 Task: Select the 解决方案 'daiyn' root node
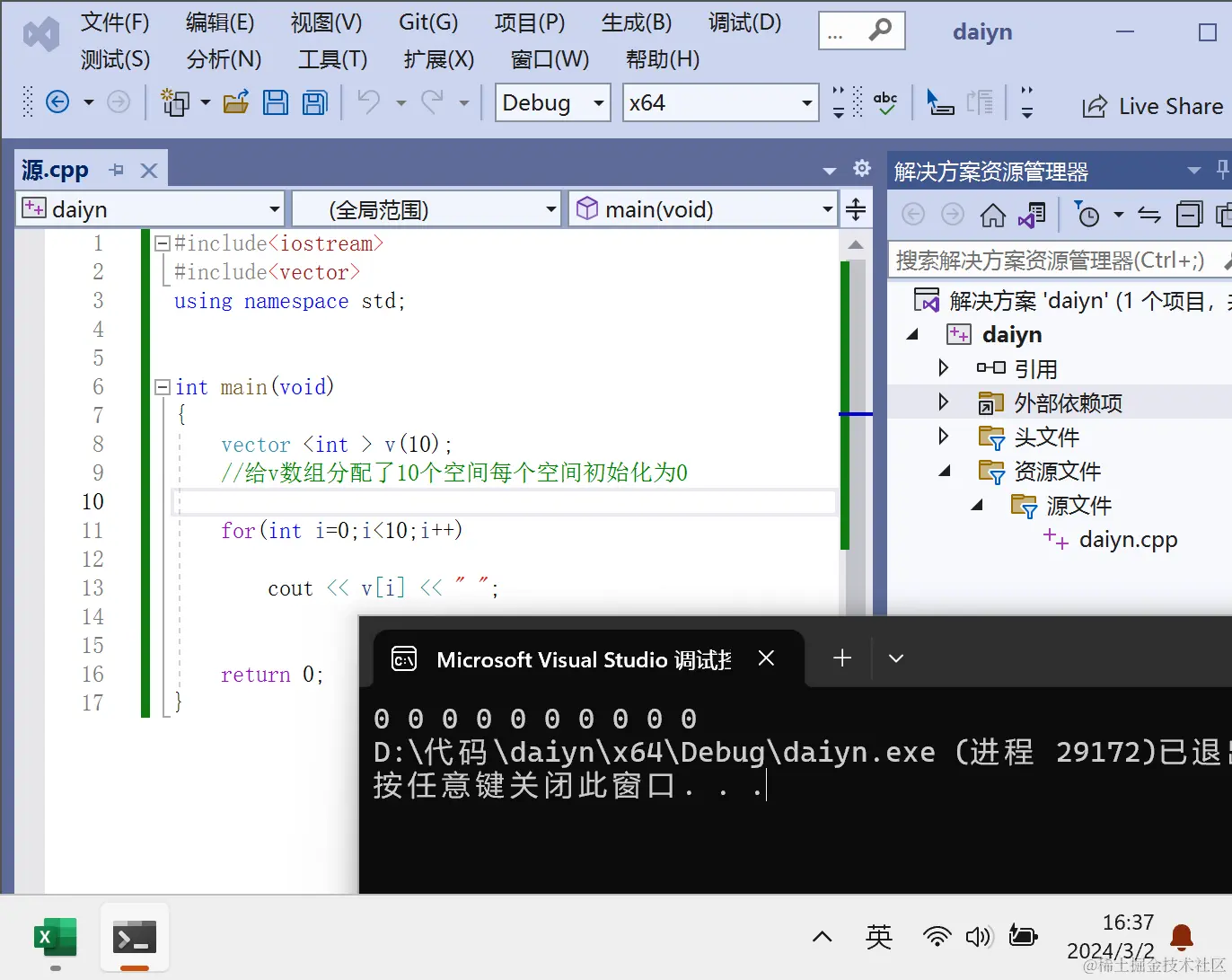coord(1073,301)
